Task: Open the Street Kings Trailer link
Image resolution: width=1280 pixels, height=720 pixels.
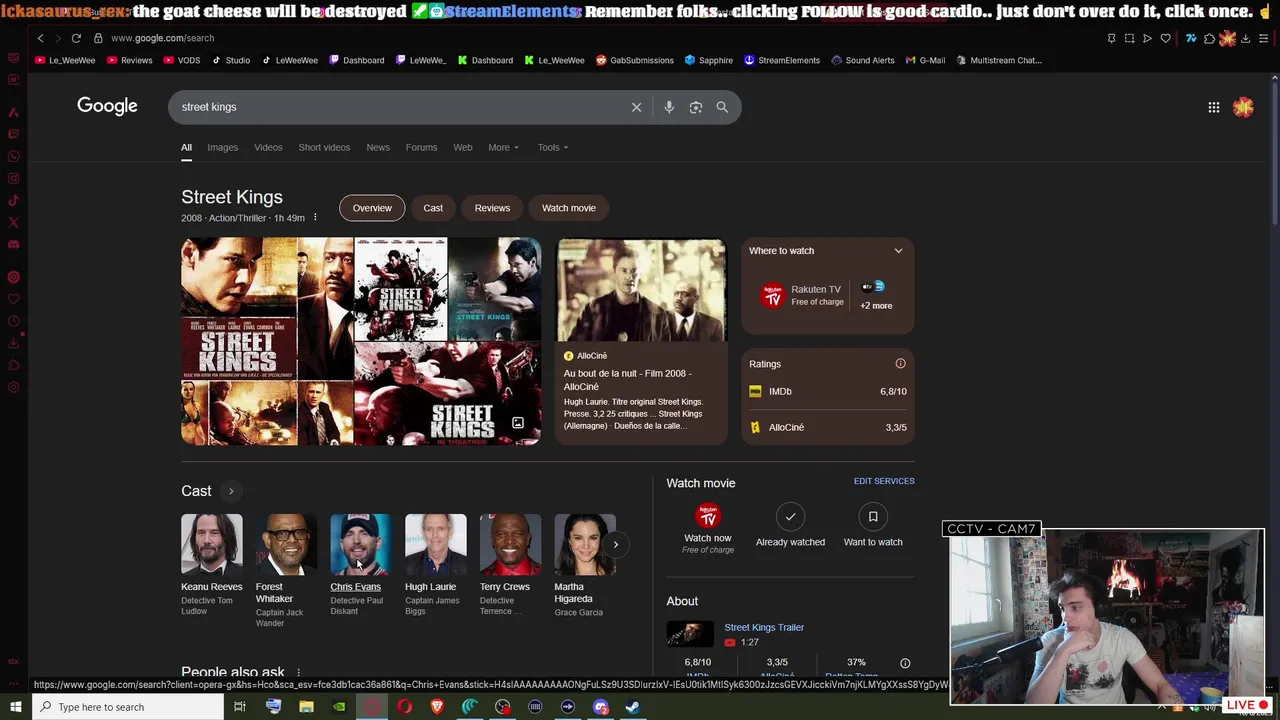Action: coord(764,627)
